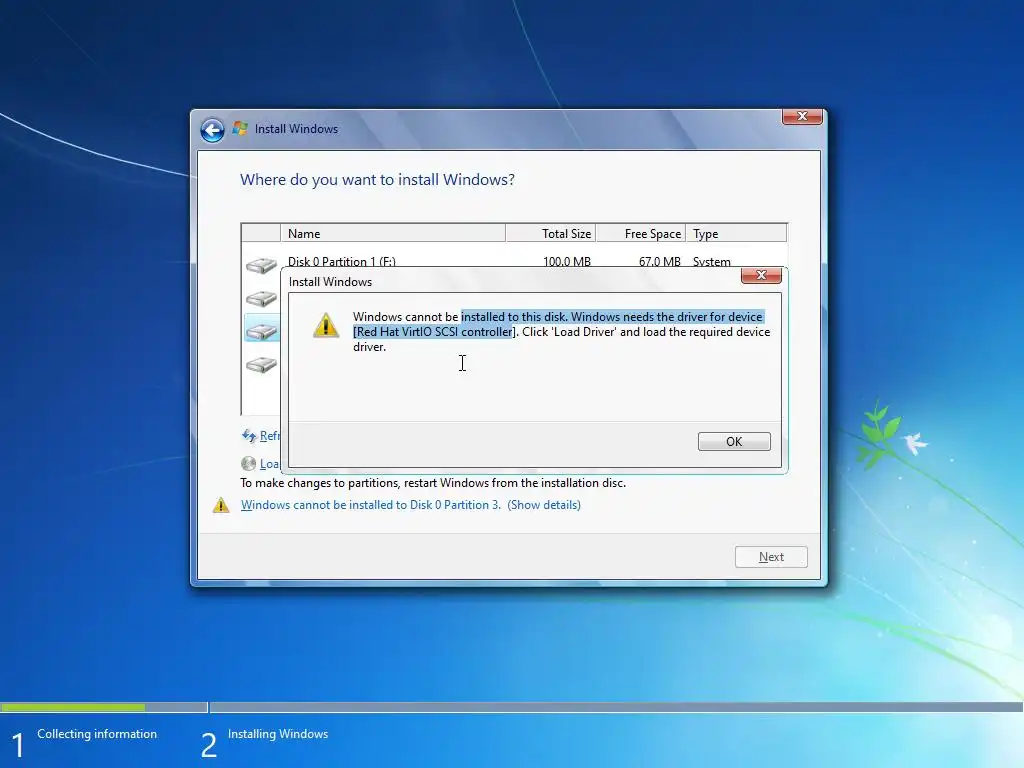Click the Installing Windows step label
This screenshot has width=1024, height=768.
pyautogui.click(x=278, y=734)
